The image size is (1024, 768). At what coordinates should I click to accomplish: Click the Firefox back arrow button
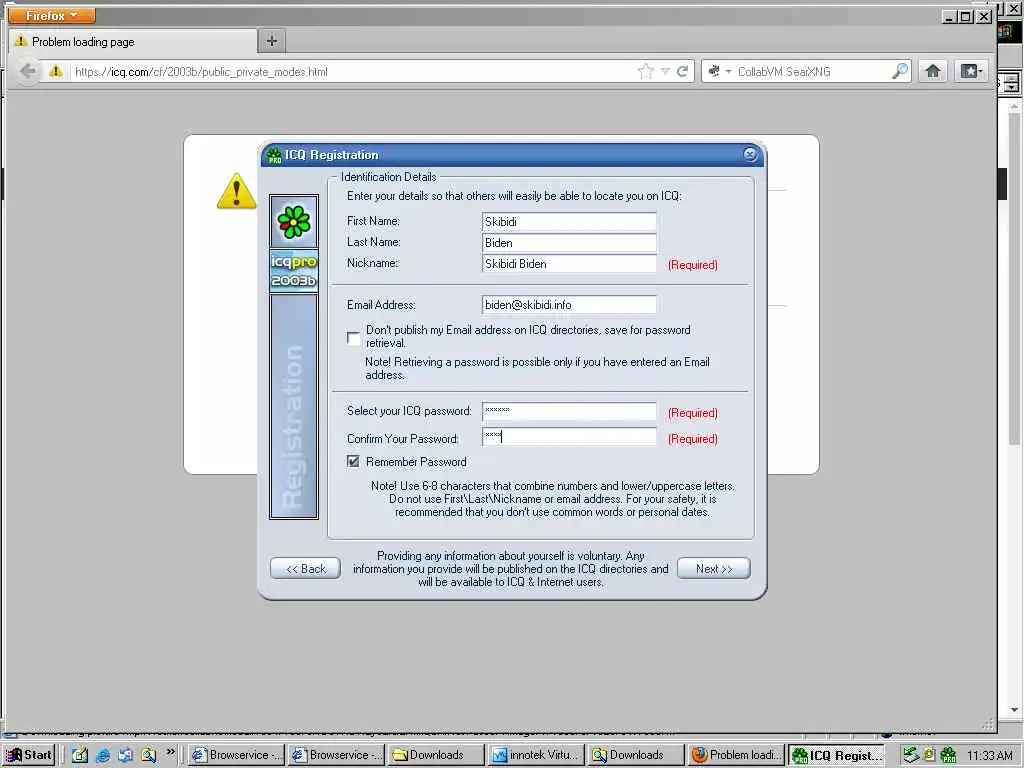[28, 71]
